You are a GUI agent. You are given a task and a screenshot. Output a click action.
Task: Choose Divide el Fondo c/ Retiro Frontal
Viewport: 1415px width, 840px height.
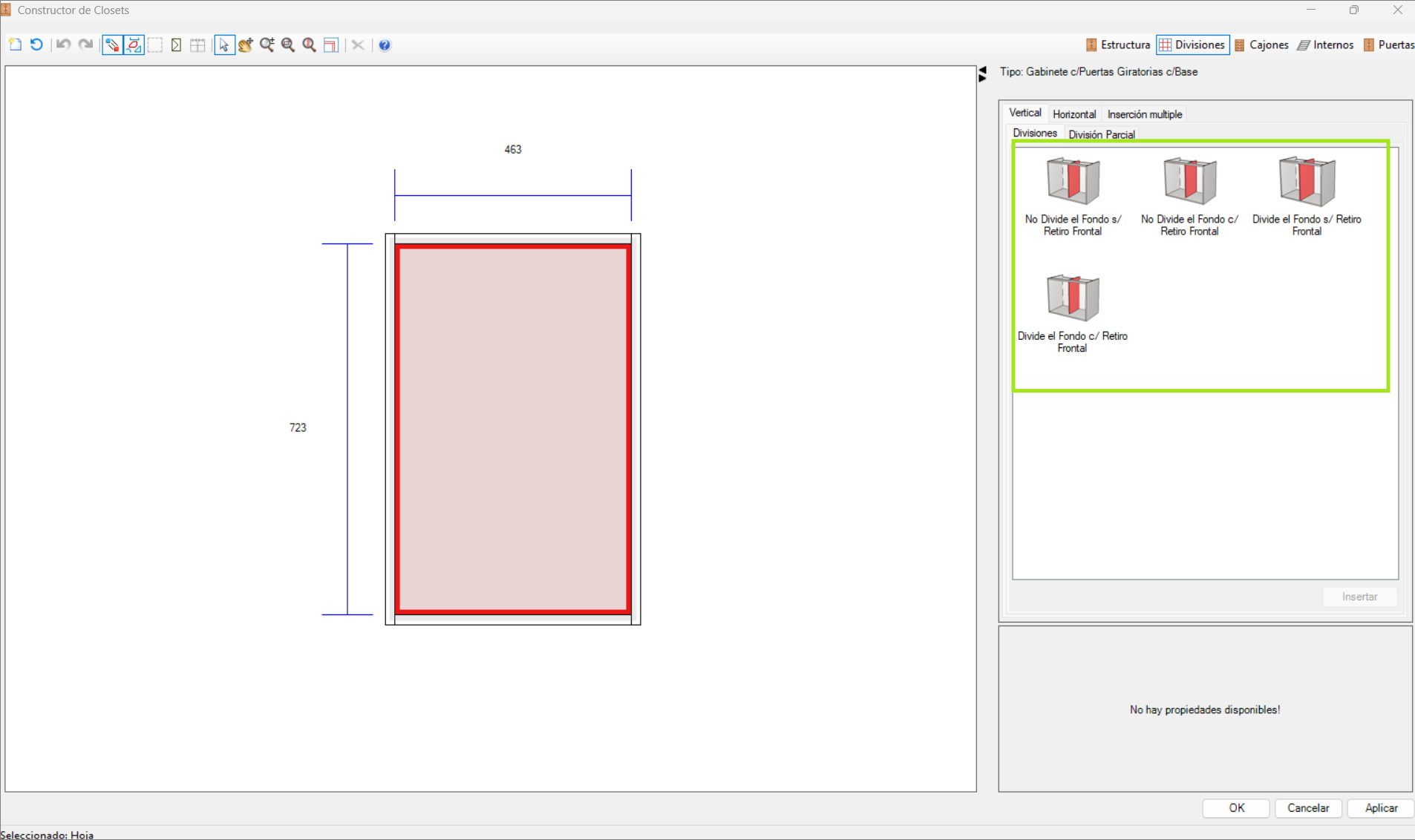(x=1073, y=313)
